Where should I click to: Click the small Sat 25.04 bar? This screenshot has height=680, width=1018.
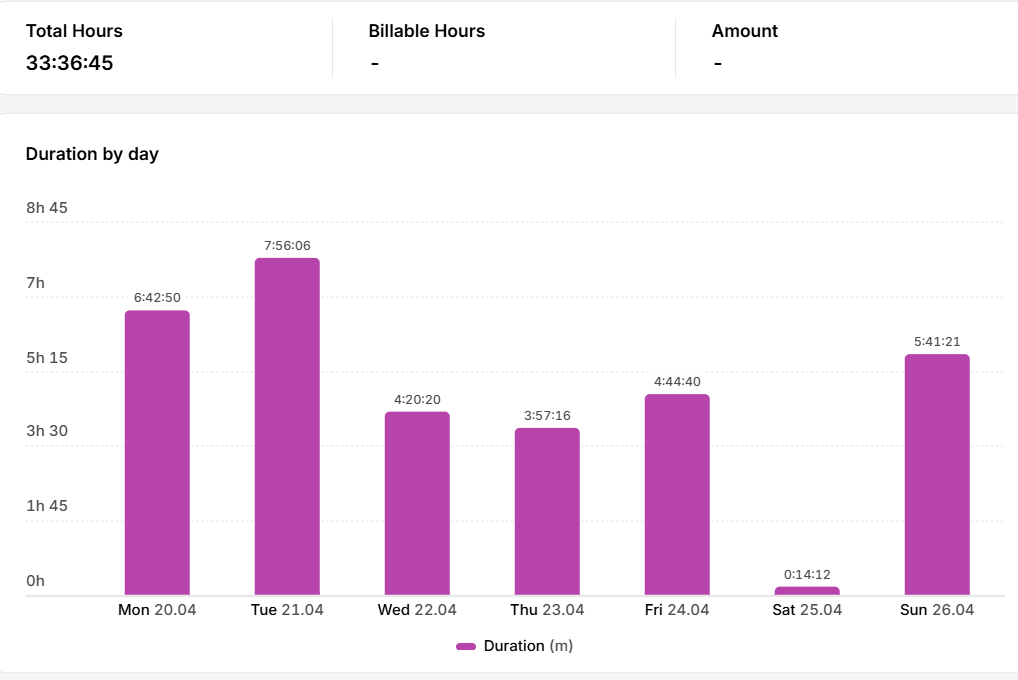(807, 591)
